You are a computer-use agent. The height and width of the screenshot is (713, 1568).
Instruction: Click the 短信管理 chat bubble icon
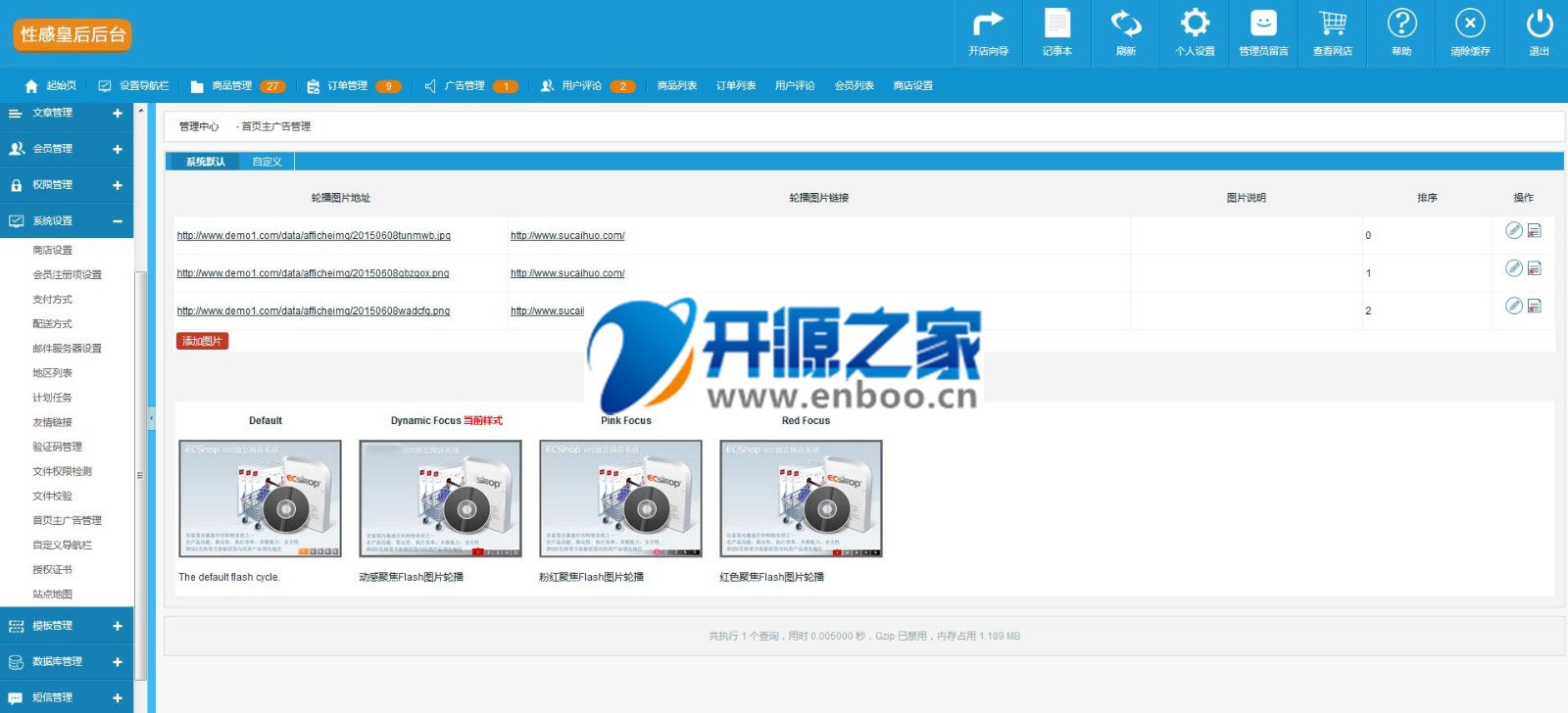[x=16, y=698]
